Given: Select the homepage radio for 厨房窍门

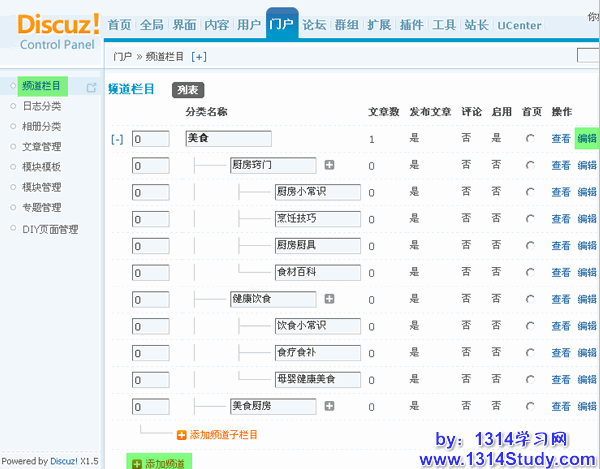Looking at the screenshot, I should [530, 166].
